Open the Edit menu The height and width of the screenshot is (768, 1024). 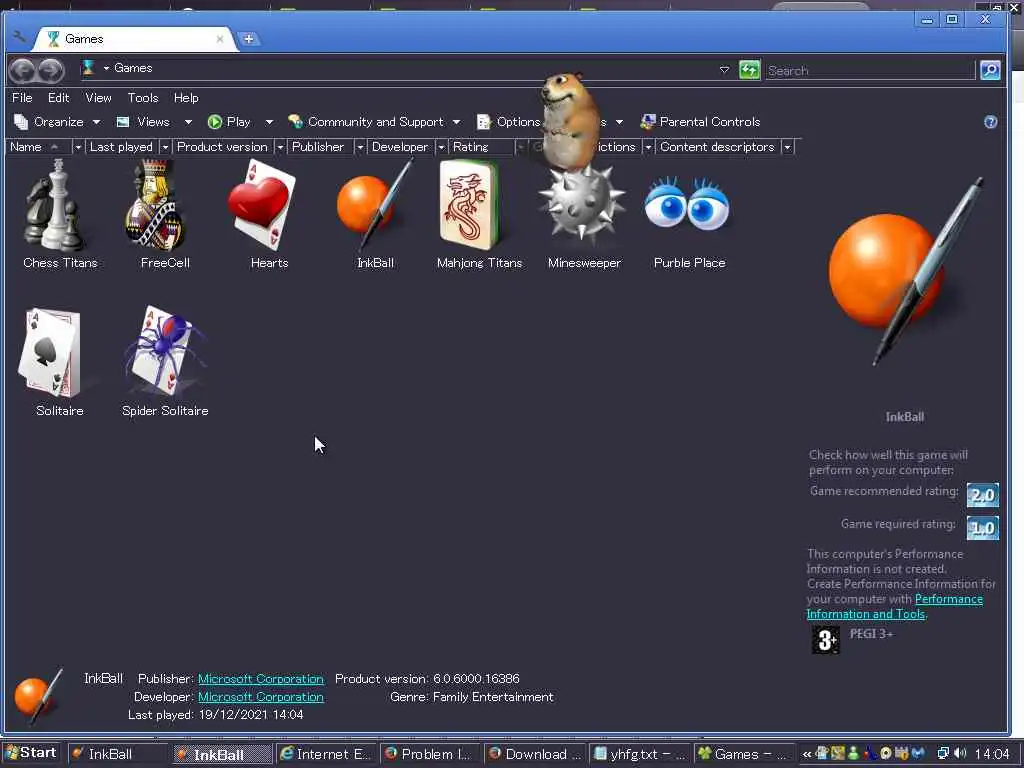tap(58, 98)
